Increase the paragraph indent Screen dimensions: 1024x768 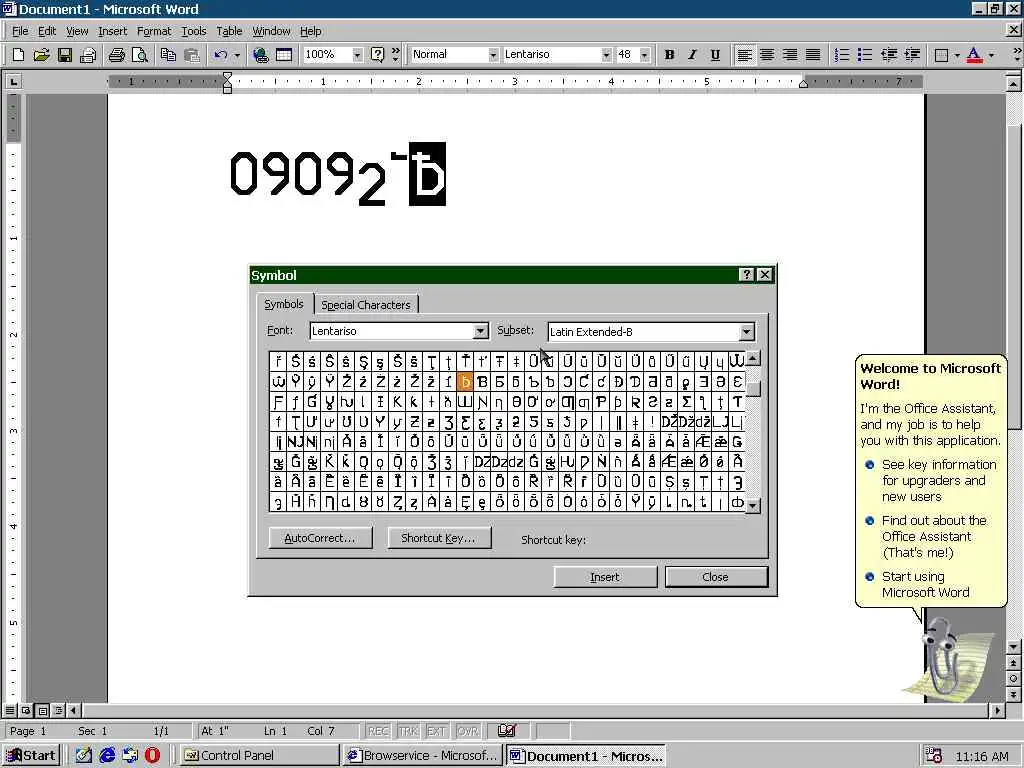(912, 55)
